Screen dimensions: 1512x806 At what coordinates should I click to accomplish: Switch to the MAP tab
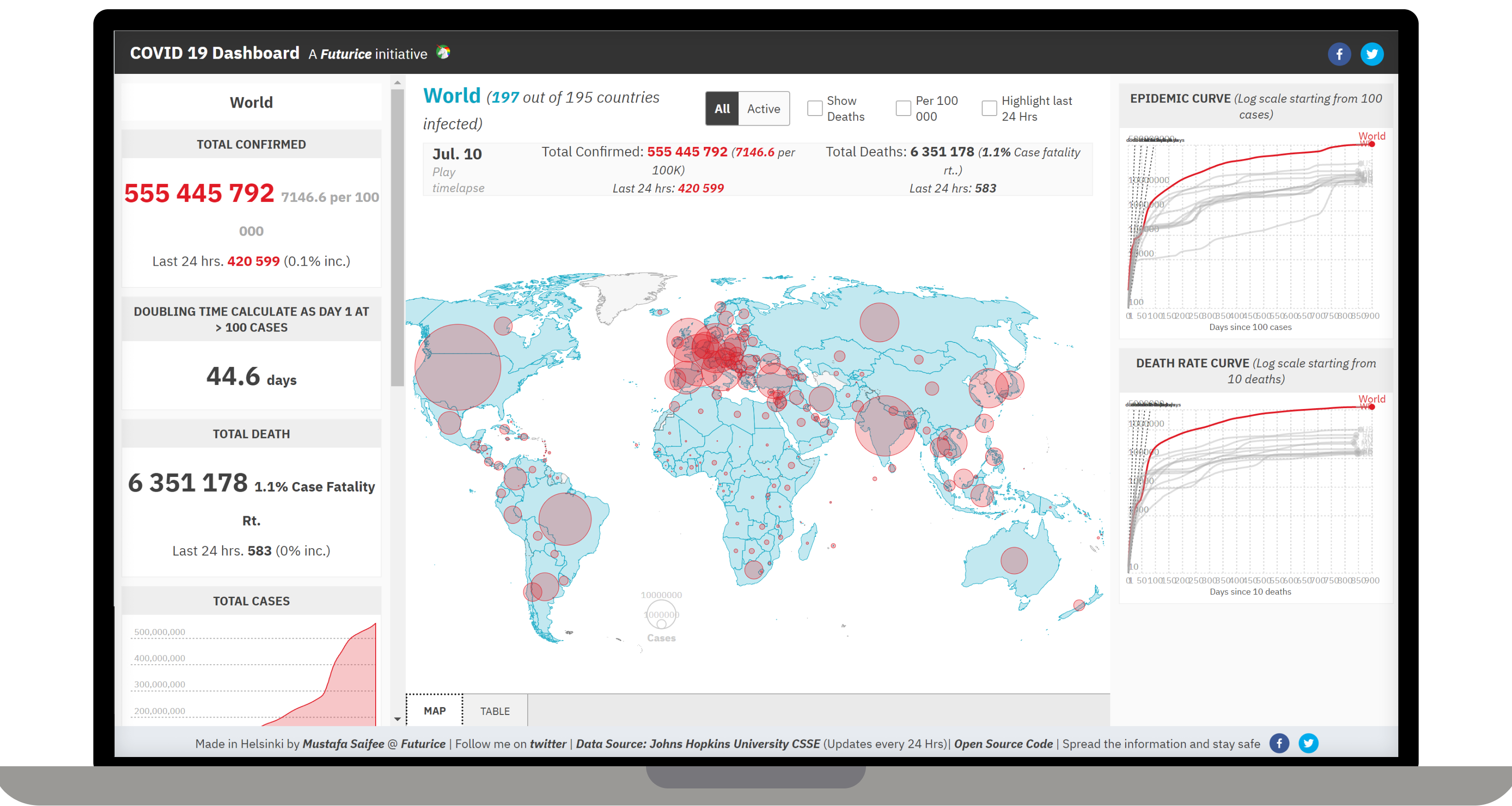click(434, 710)
